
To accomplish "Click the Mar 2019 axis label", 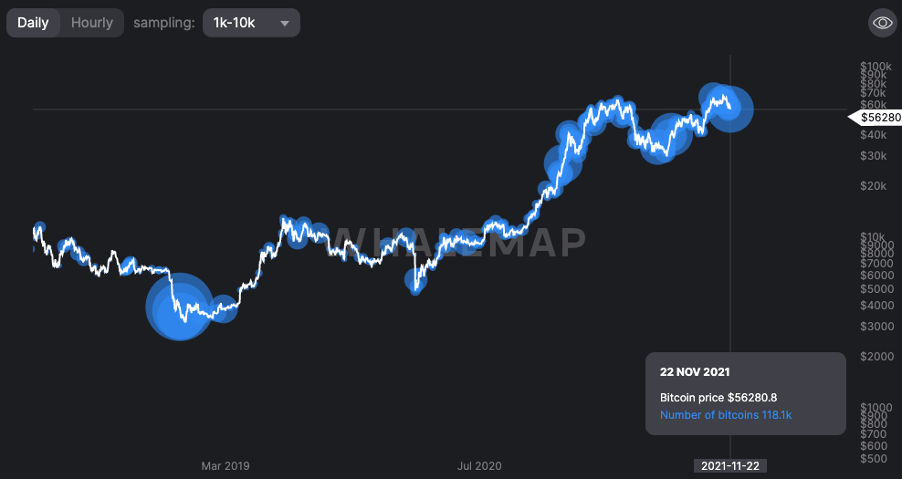I will click(x=225, y=466).
